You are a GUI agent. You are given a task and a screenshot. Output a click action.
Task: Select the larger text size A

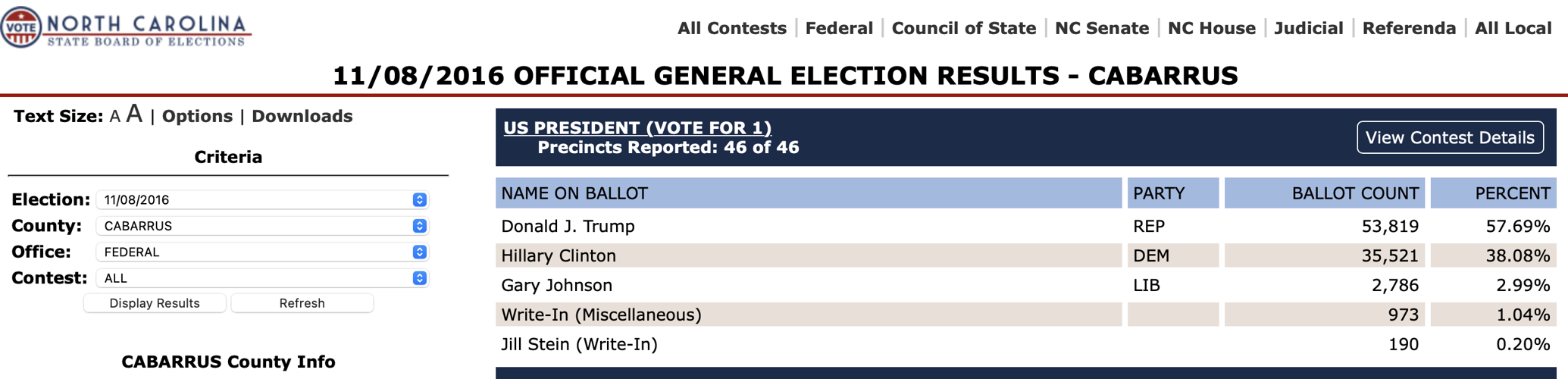tap(134, 114)
